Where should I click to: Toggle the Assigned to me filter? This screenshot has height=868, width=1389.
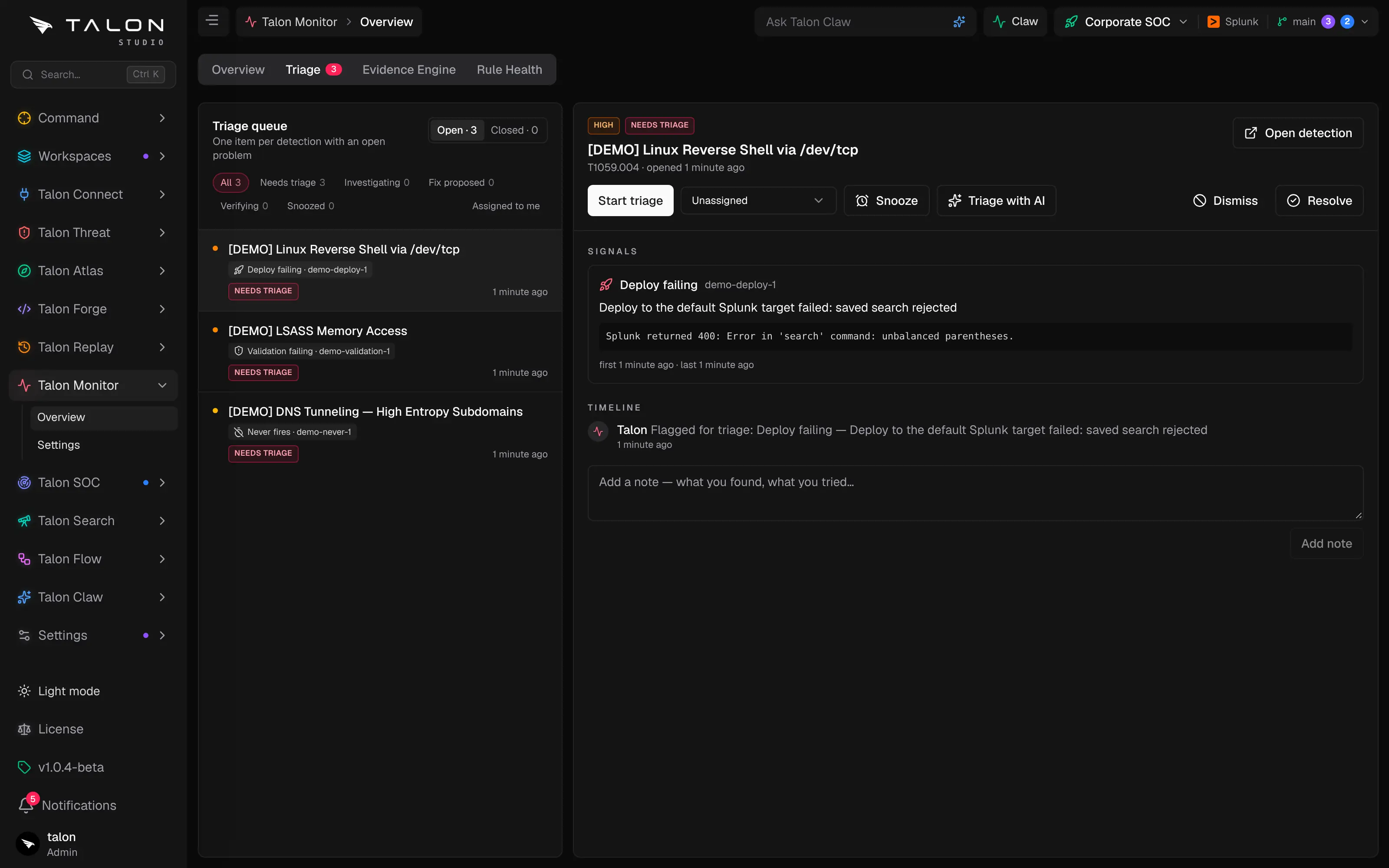tap(506, 206)
